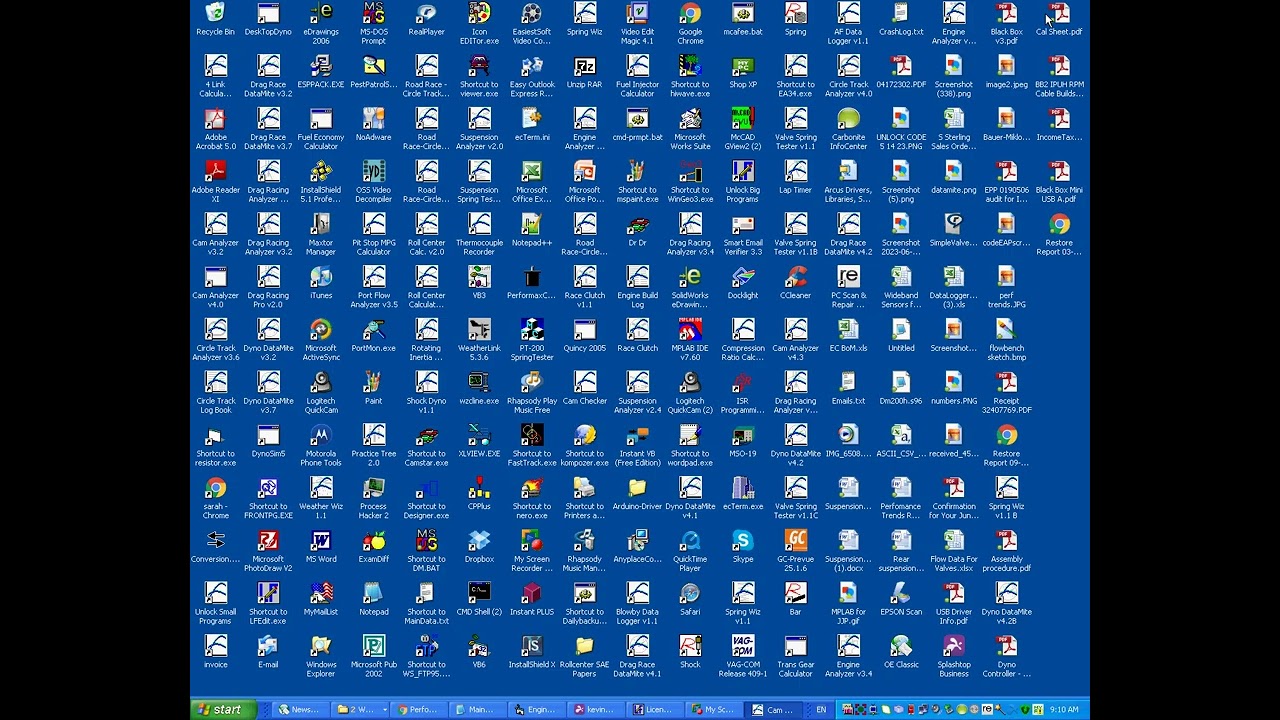Switch to the My Sc... taskbar button
Viewport: 1280px width, 720px height.
[x=712, y=710]
